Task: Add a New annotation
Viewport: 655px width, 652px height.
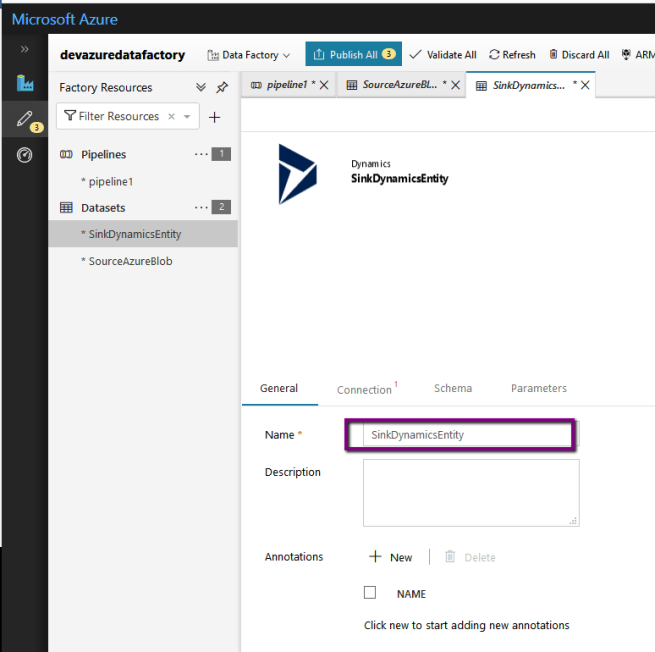Action: (x=390, y=557)
